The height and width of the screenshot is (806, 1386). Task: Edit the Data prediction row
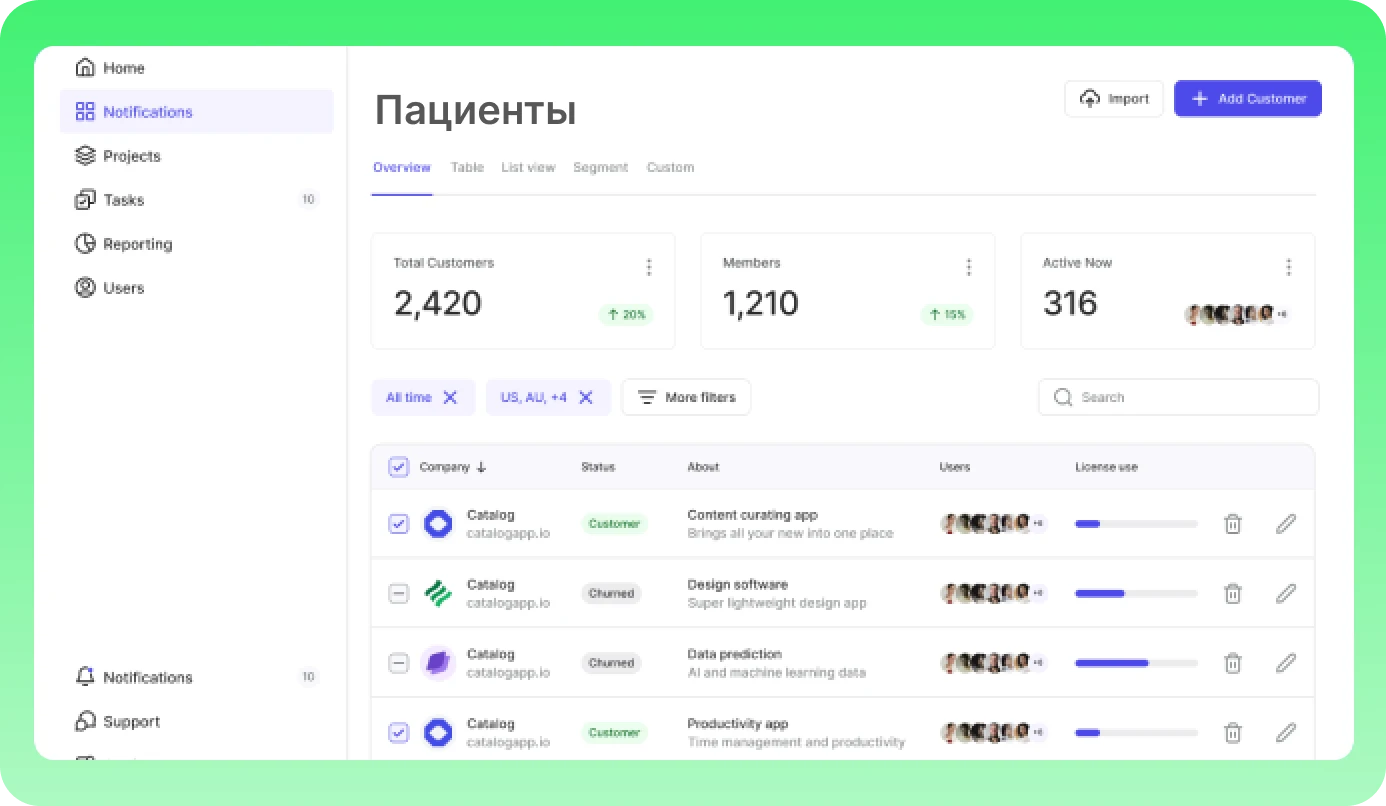coord(1286,663)
